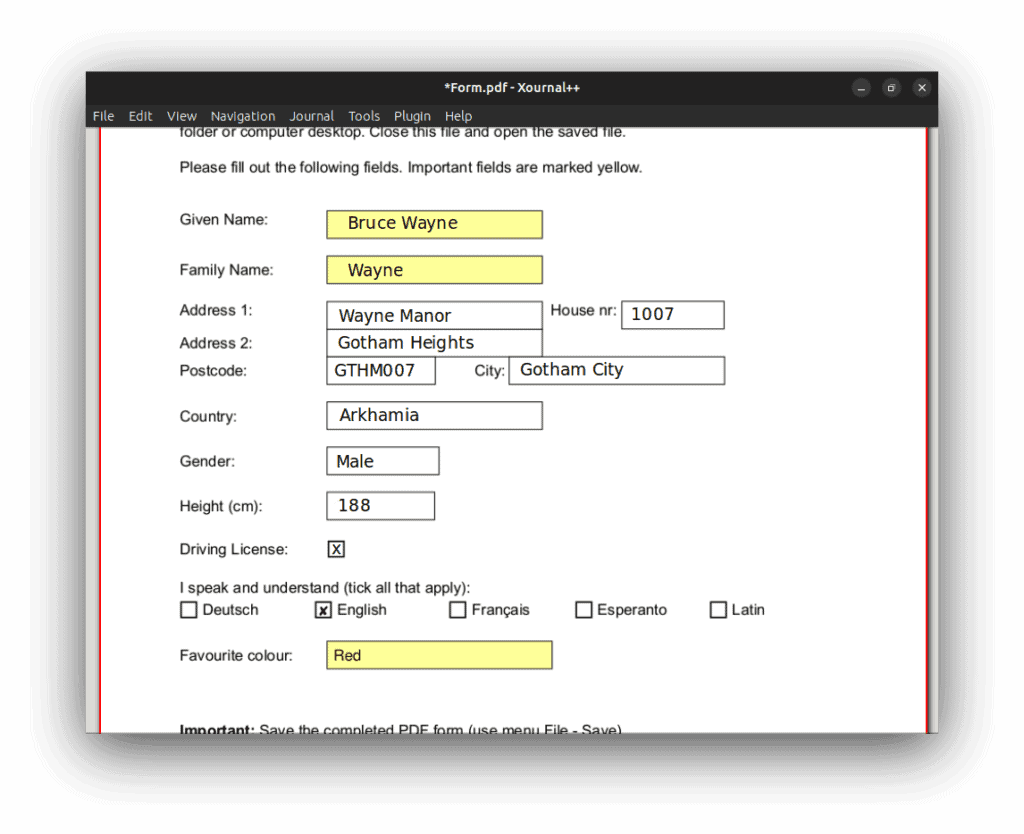Open the Navigation menu
The width and height of the screenshot is (1024, 834).
(x=243, y=116)
